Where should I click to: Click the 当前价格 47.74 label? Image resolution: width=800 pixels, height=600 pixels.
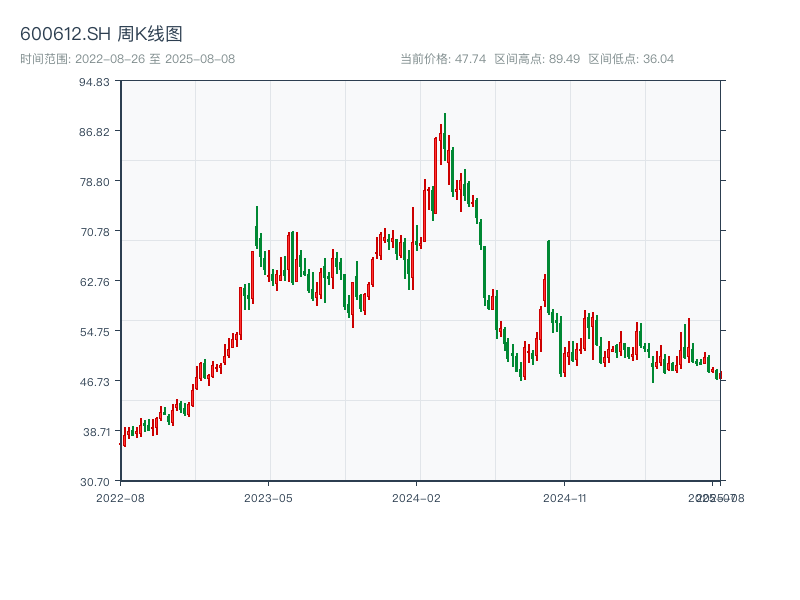tap(443, 59)
